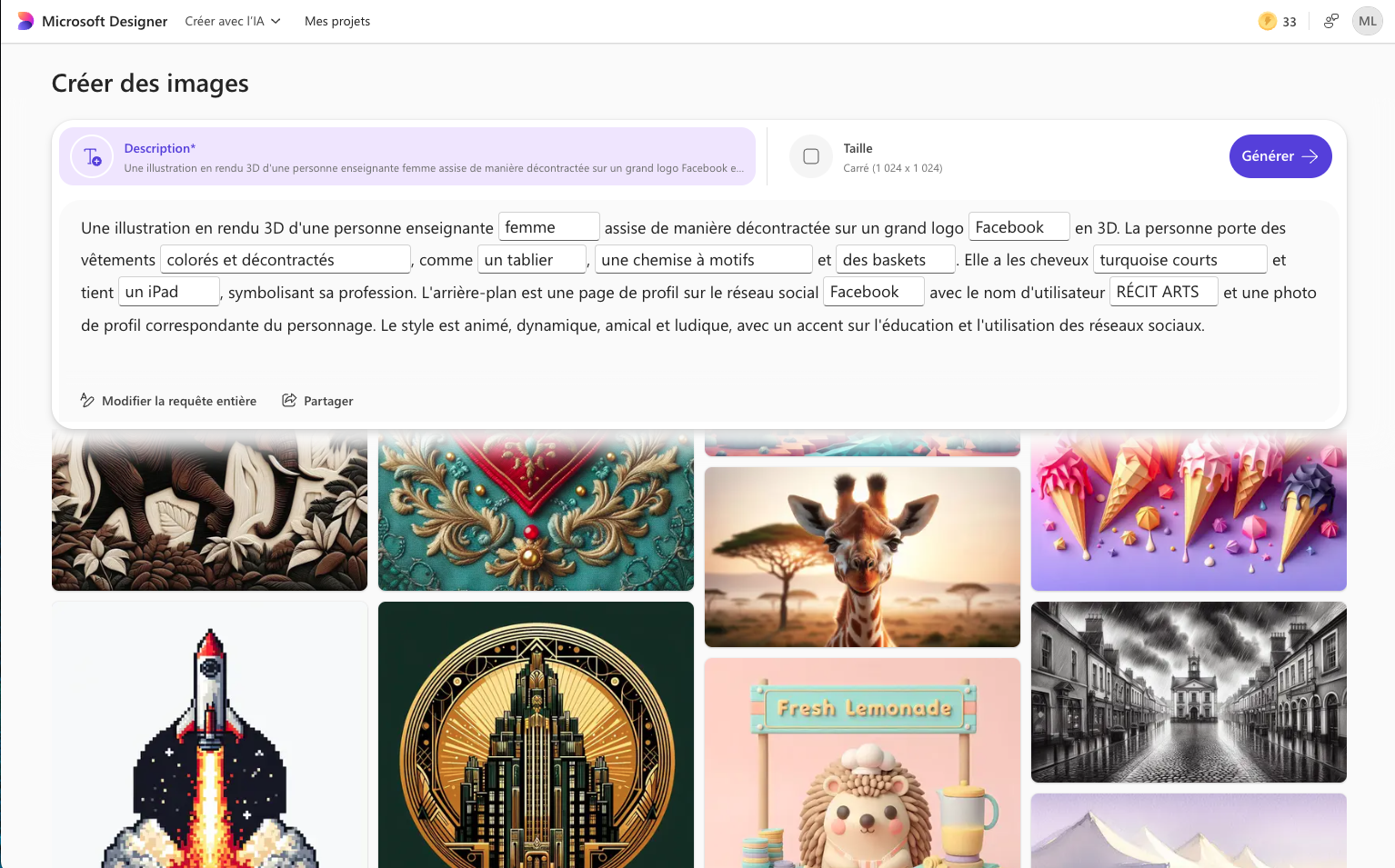Click the Générer button
Viewport: 1395px width, 868px height.
[x=1280, y=156]
